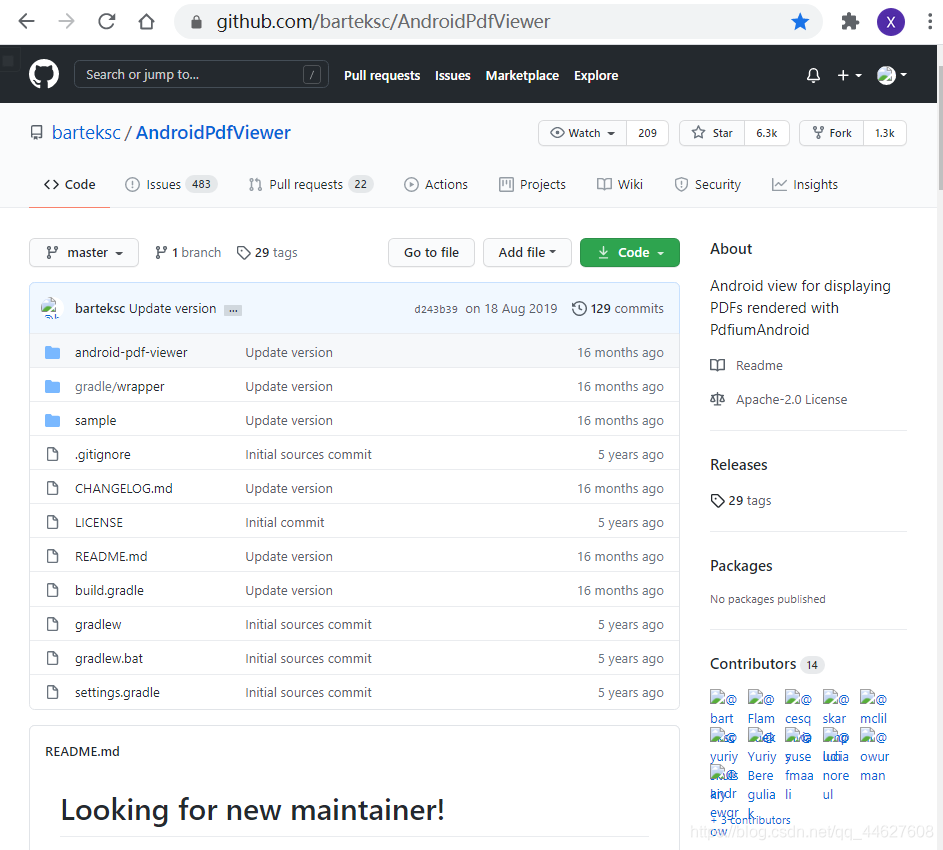Click the 6.3k stargazers count
The width and height of the screenshot is (943, 850).
click(x=766, y=133)
